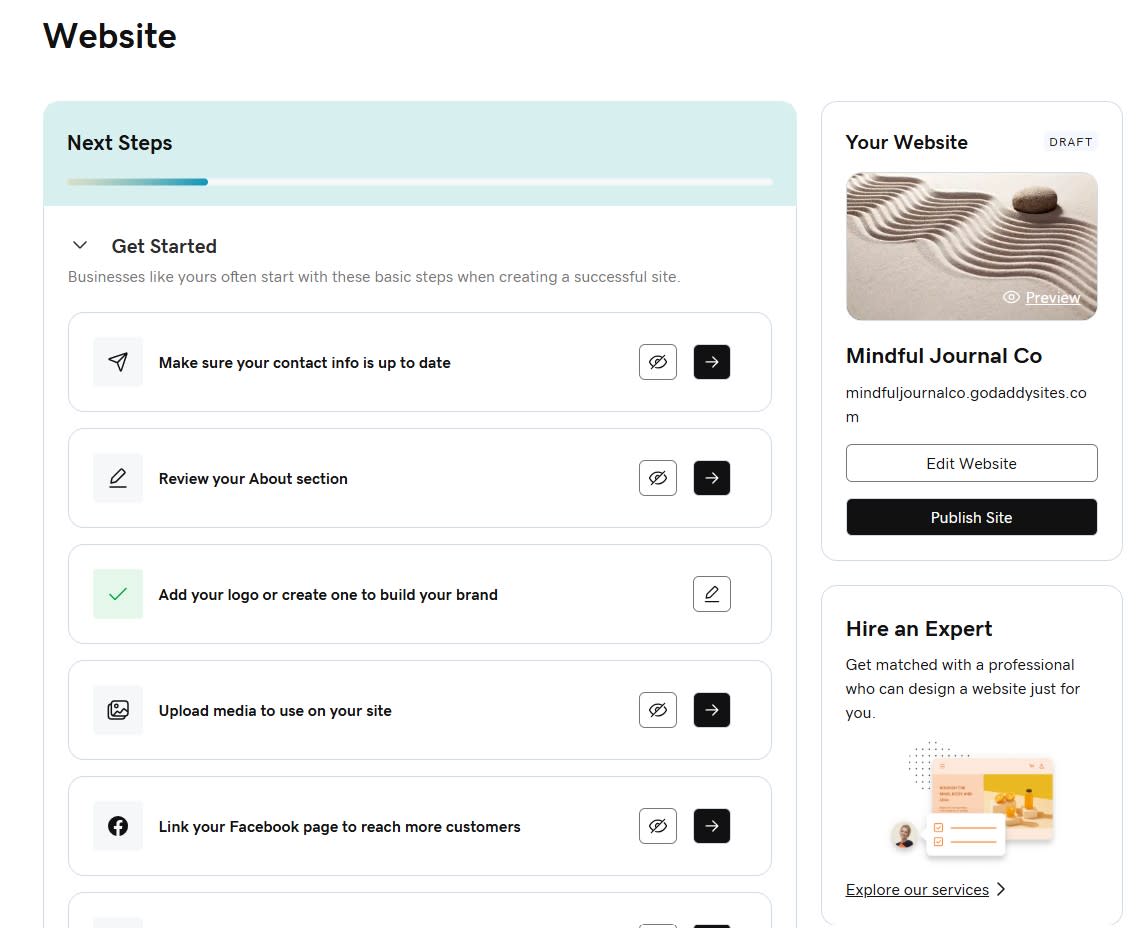
Task: Click the Next Steps progress bar
Action: tap(420, 182)
